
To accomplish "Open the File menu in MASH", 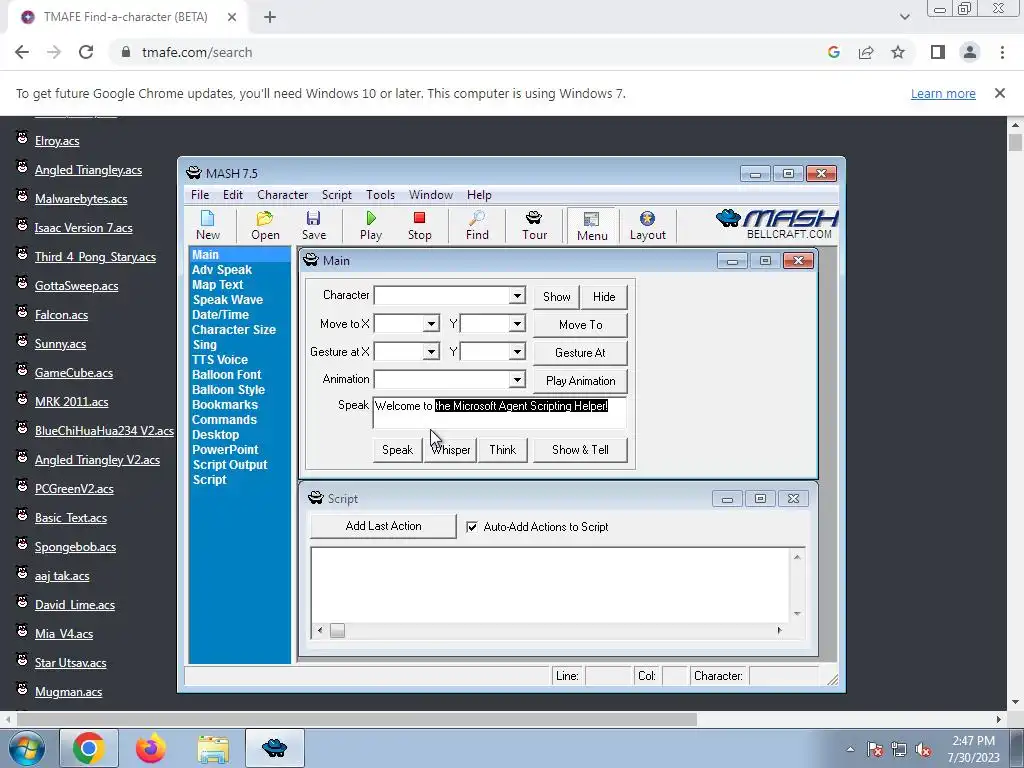I will [200, 195].
